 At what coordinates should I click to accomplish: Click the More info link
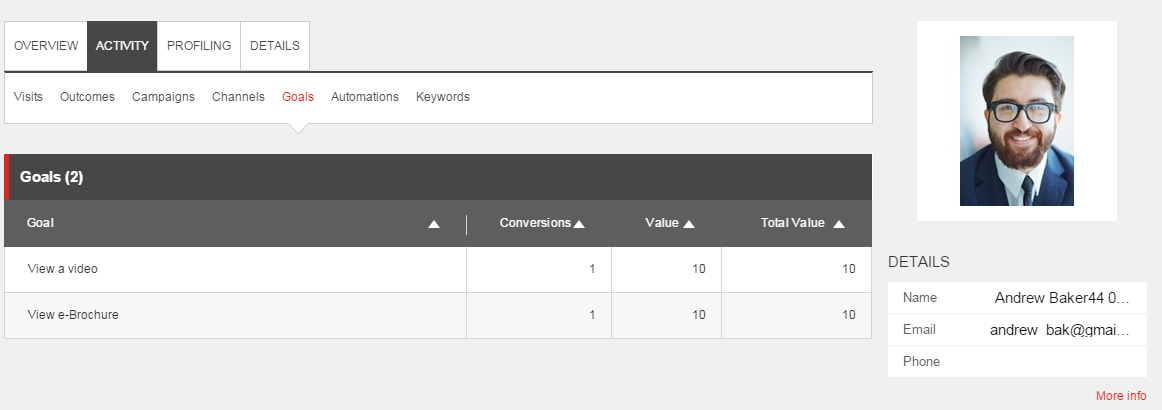coord(1120,396)
